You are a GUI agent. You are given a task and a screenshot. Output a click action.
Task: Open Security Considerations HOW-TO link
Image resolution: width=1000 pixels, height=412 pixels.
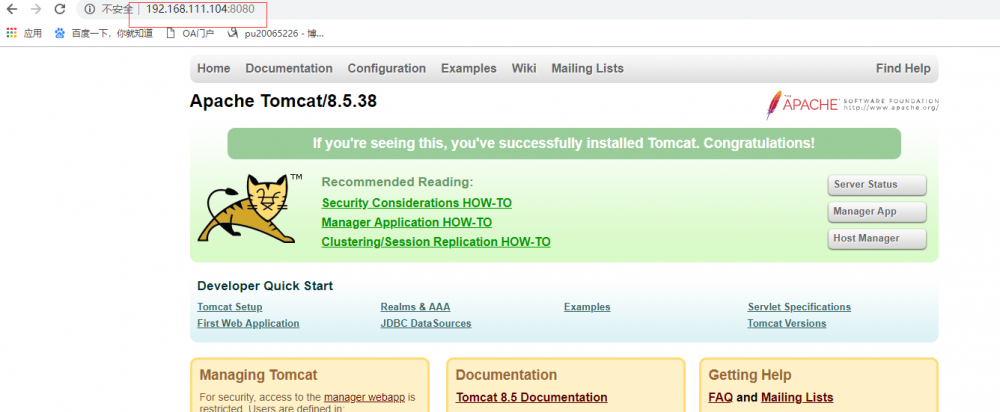click(x=416, y=203)
